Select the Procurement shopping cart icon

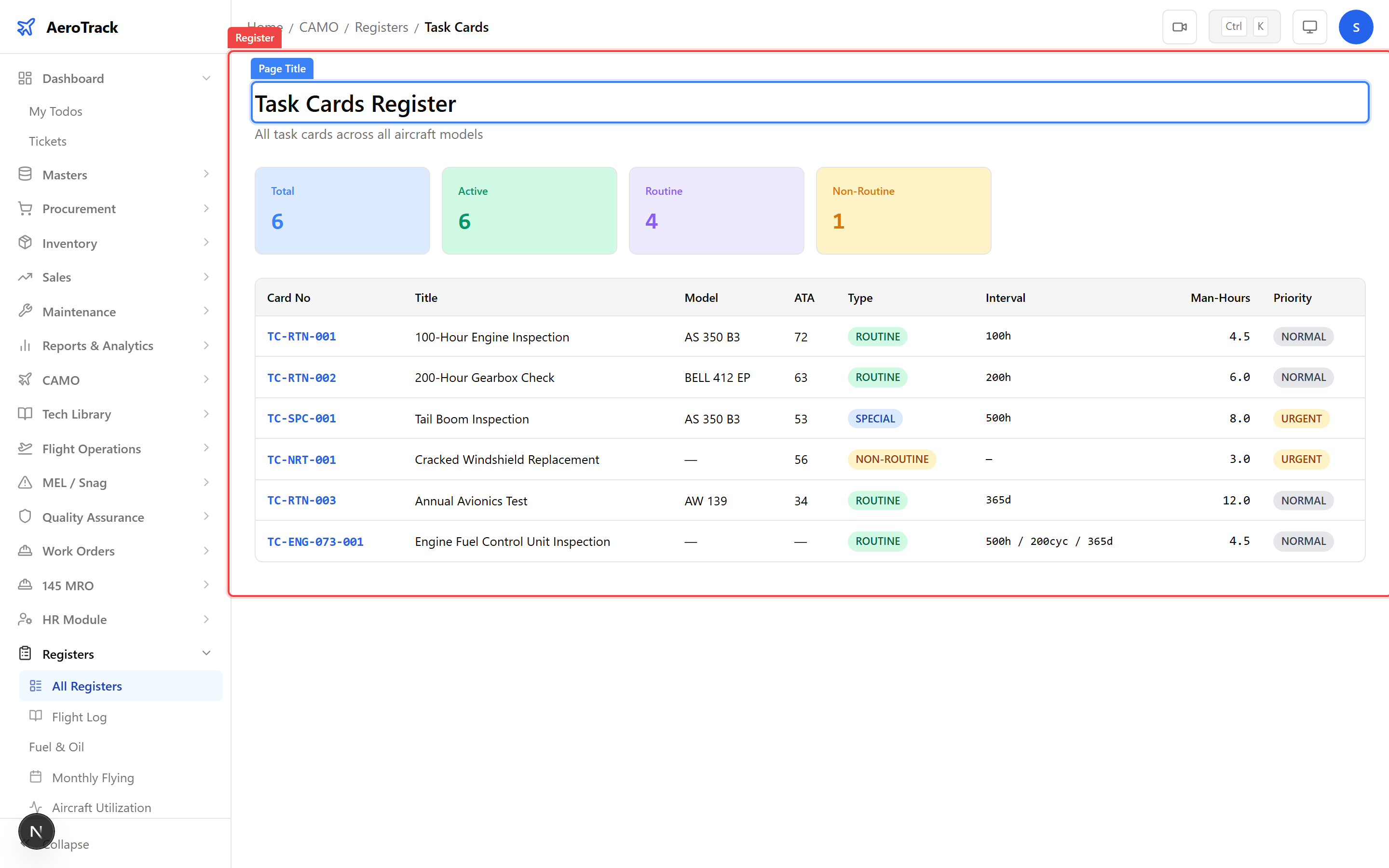point(25,208)
